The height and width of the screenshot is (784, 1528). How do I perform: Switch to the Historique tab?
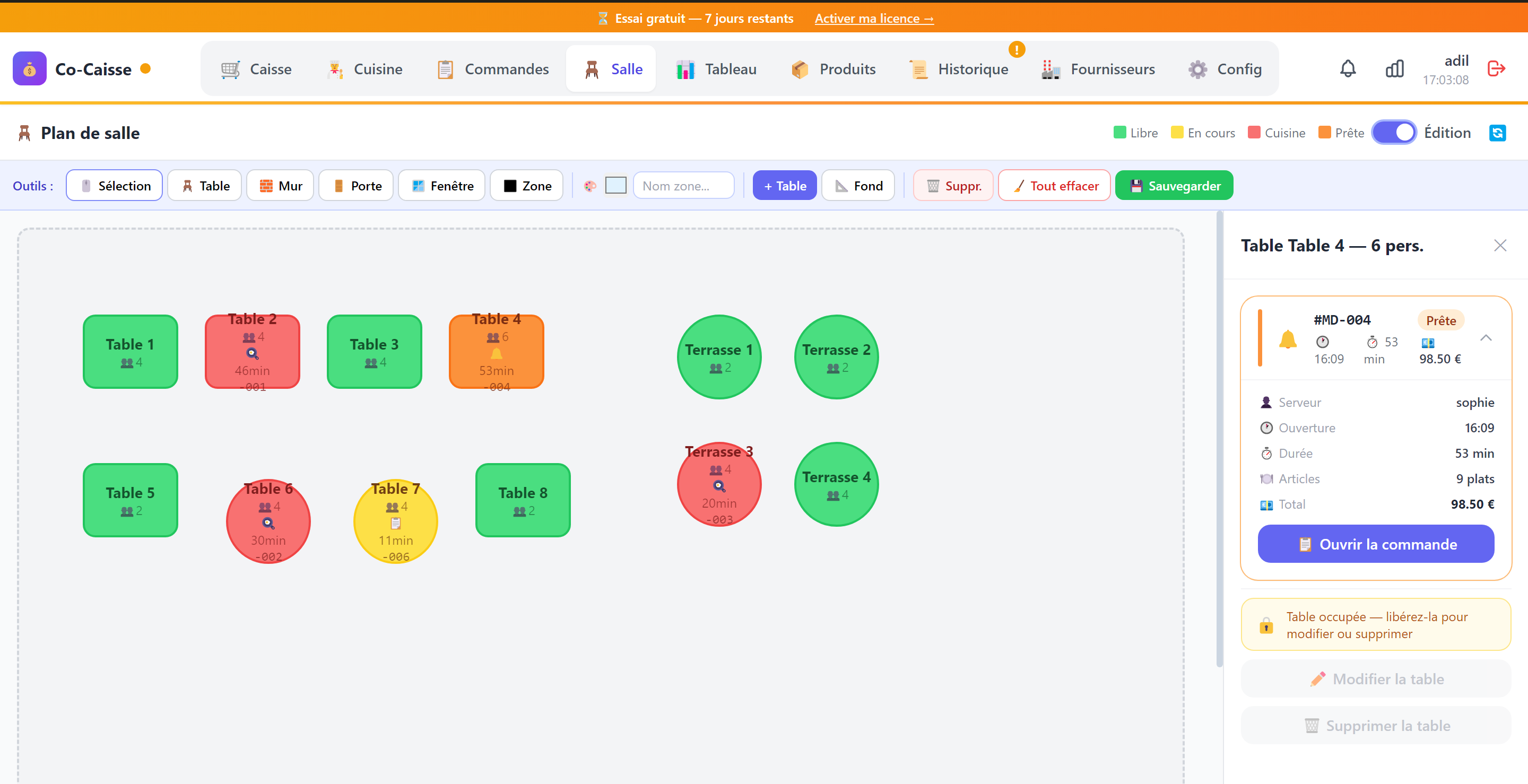[959, 69]
